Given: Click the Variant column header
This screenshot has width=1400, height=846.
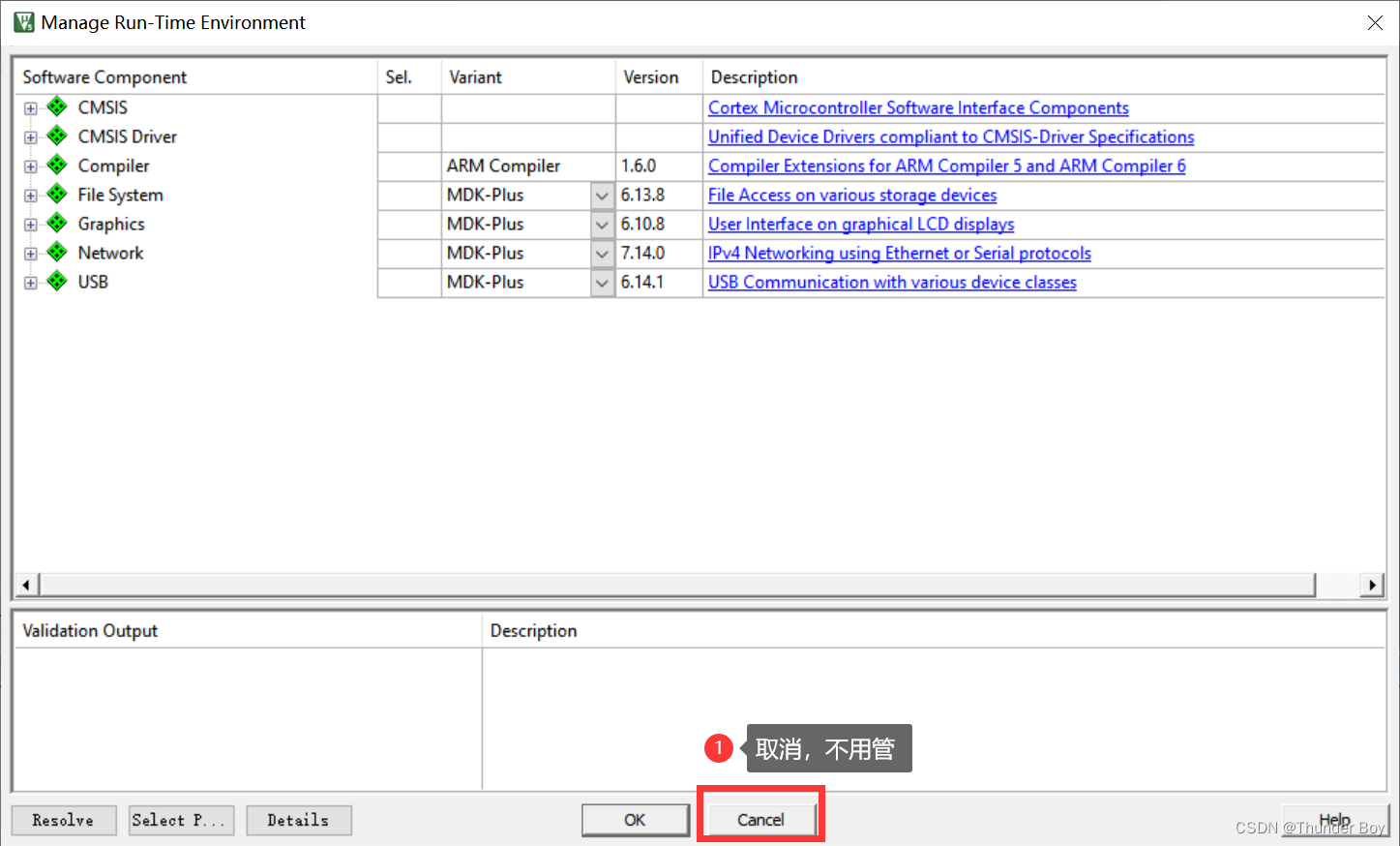Looking at the screenshot, I should 528,76.
